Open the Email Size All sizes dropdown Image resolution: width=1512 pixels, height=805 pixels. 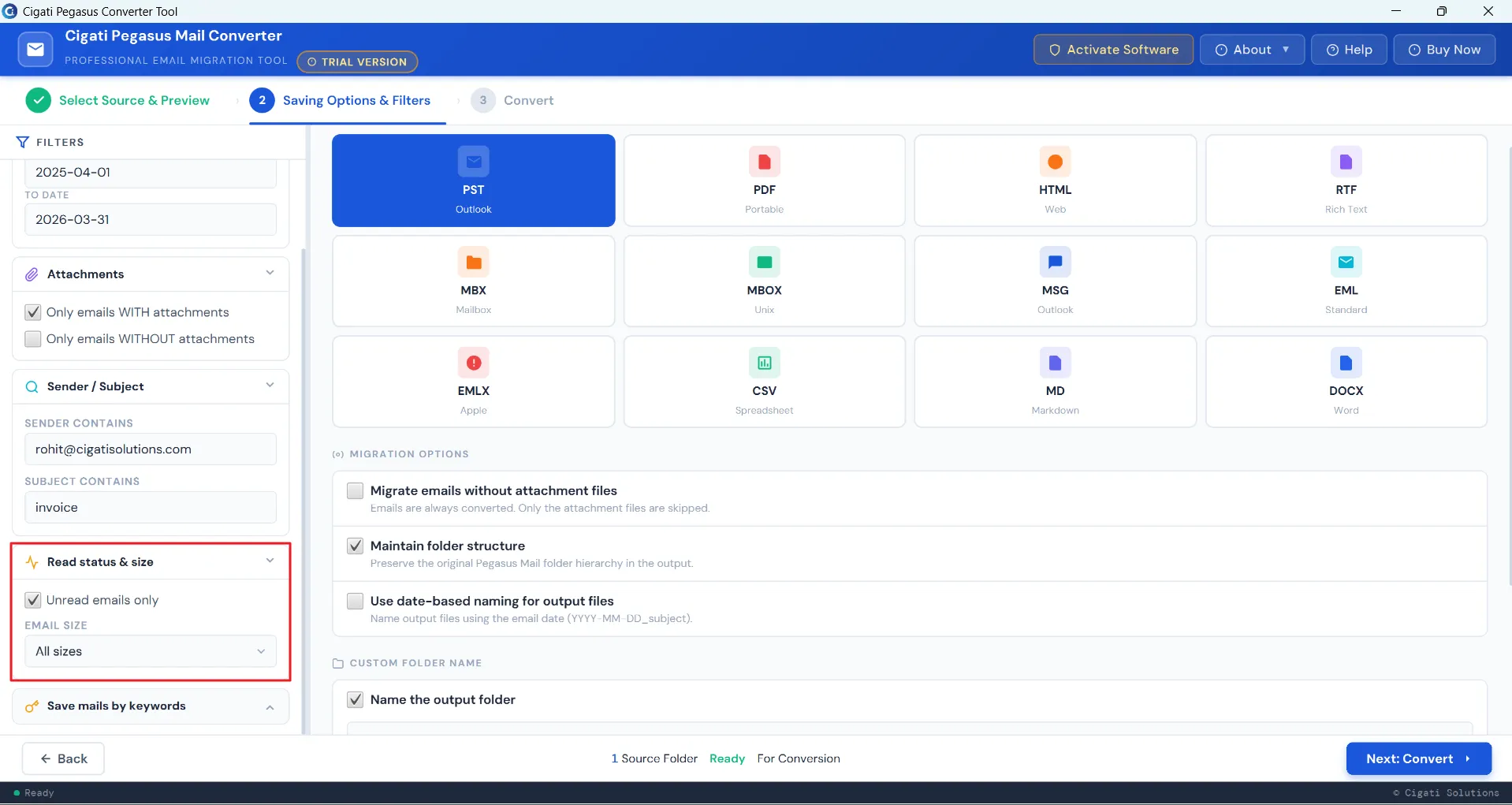coord(151,651)
